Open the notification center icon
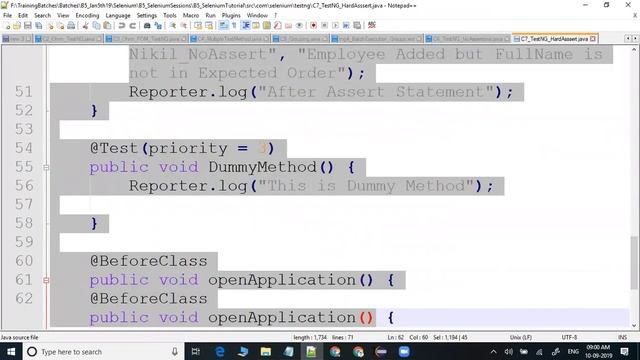 [x=624, y=352]
